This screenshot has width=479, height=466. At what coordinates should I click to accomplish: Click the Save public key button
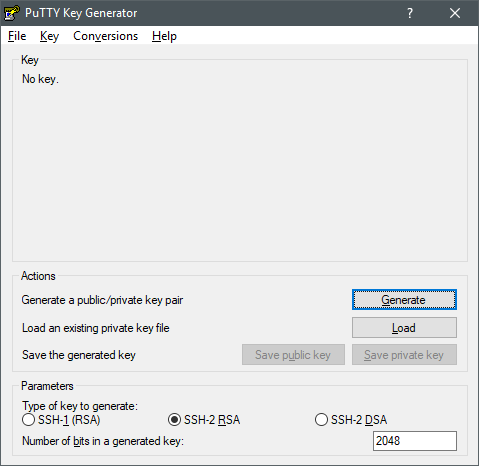point(293,355)
